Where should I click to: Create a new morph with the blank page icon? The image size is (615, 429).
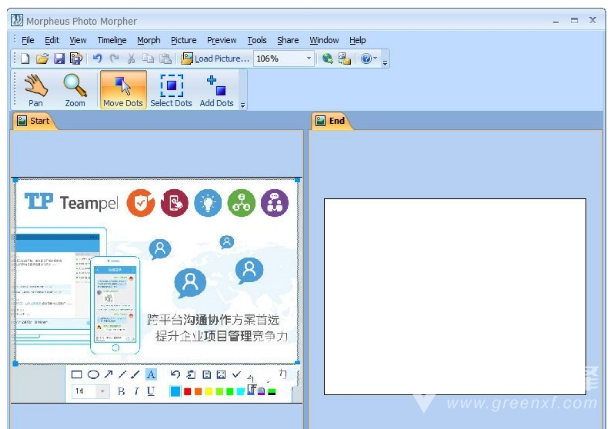click(x=25, y=59)
